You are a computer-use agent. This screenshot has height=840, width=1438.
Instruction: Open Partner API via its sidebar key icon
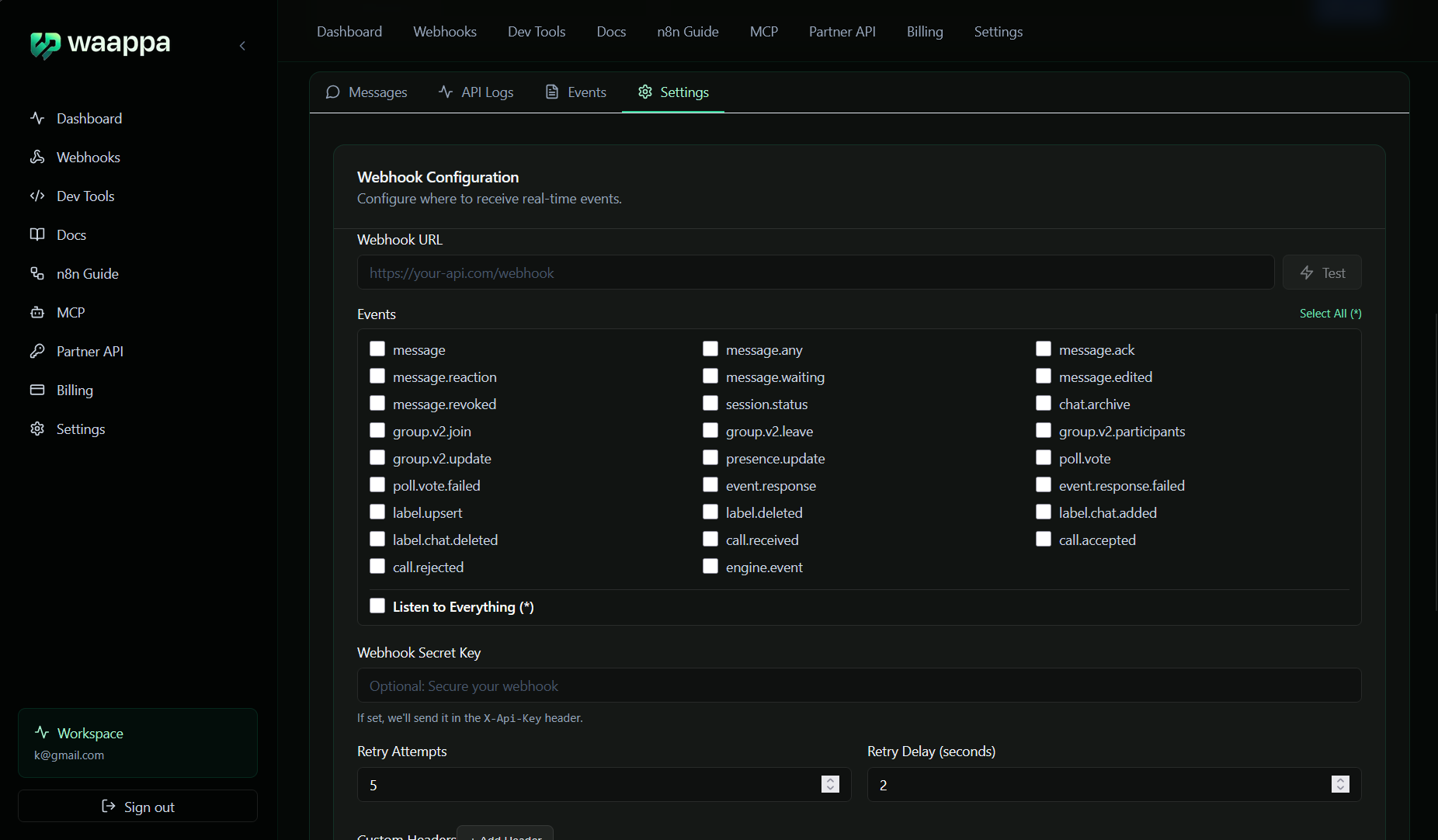tap(37, 351)
